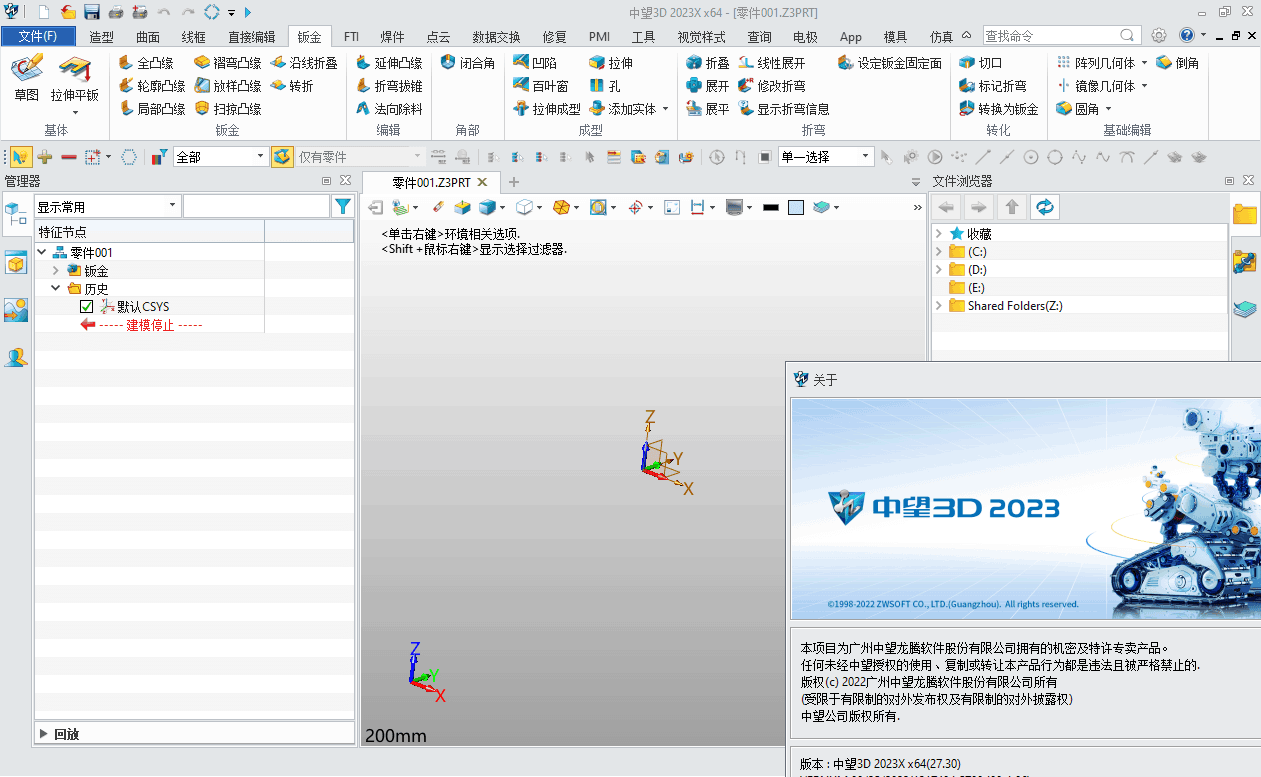Switch to the 曲面 ribbon tab
Image resolution: width=1261 pixels, height=777 pixels.
pos(148,37)
